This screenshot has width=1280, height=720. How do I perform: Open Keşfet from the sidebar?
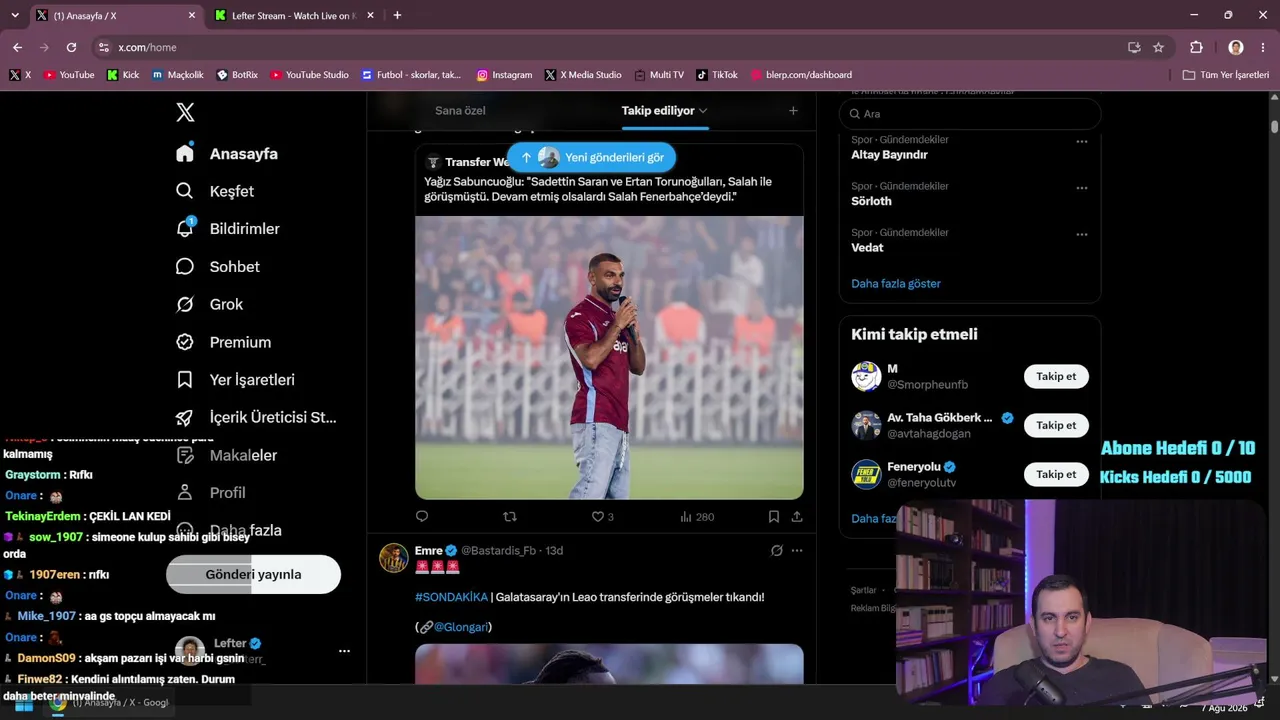215,191
